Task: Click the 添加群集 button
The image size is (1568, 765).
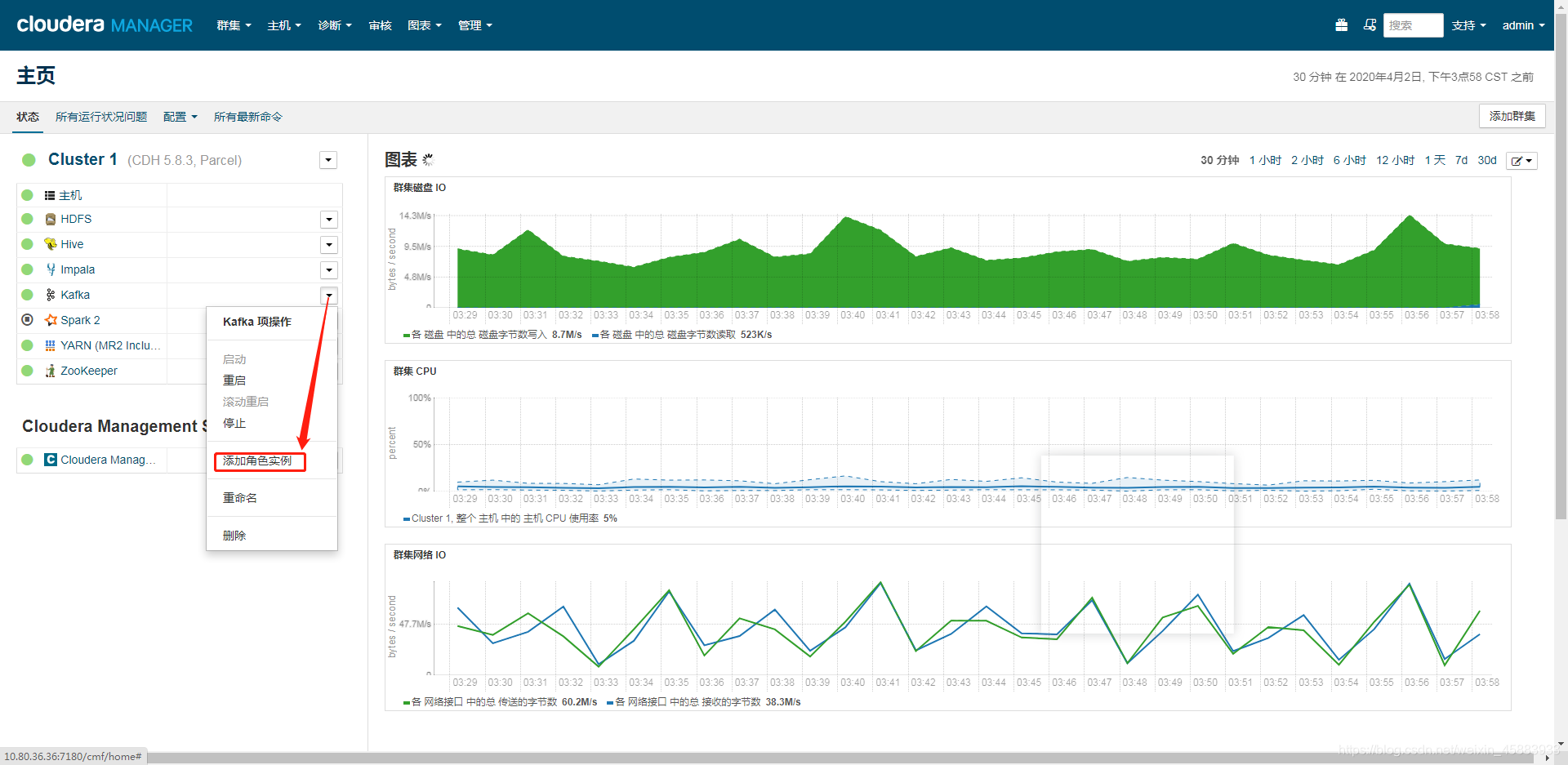Action: point(1512,116)
